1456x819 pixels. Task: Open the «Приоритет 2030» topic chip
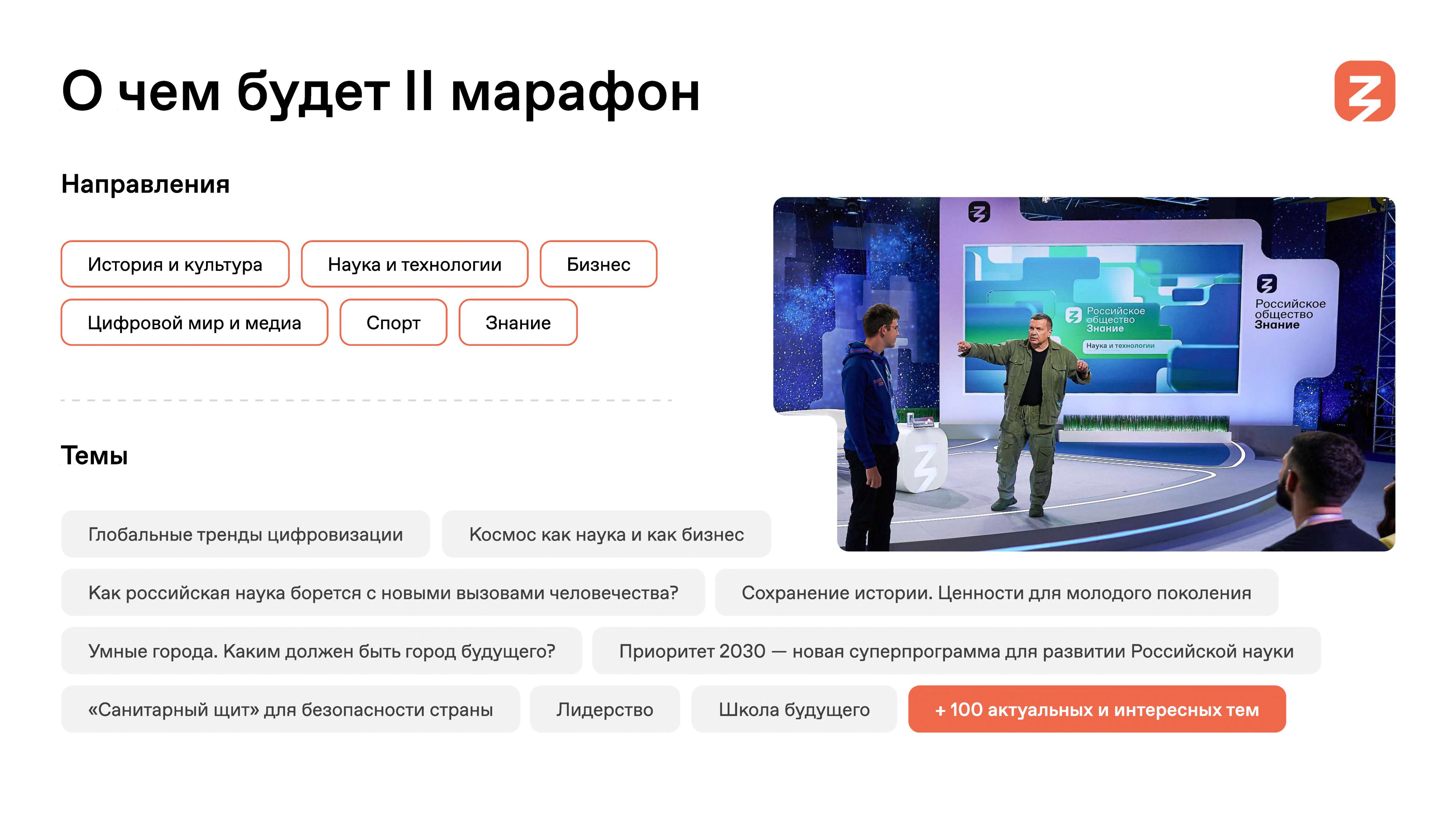pyautogui.click(x=956, y=650)
